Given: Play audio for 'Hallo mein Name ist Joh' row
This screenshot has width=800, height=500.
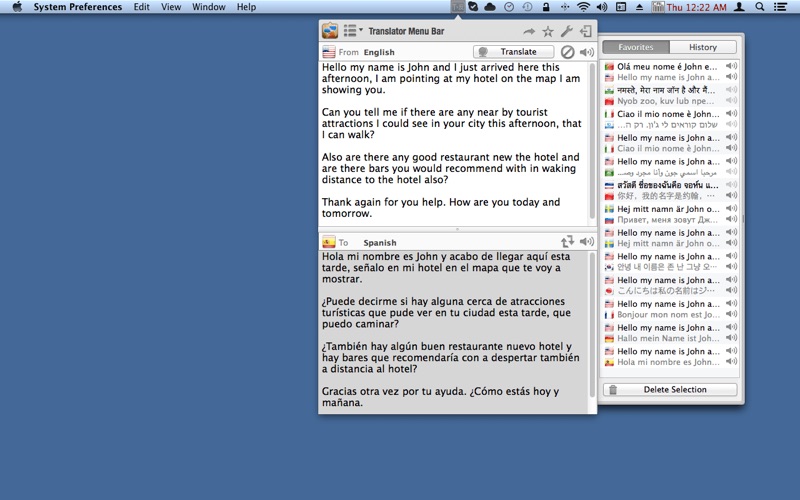Looking at the screenshot, I should point(732,338).
